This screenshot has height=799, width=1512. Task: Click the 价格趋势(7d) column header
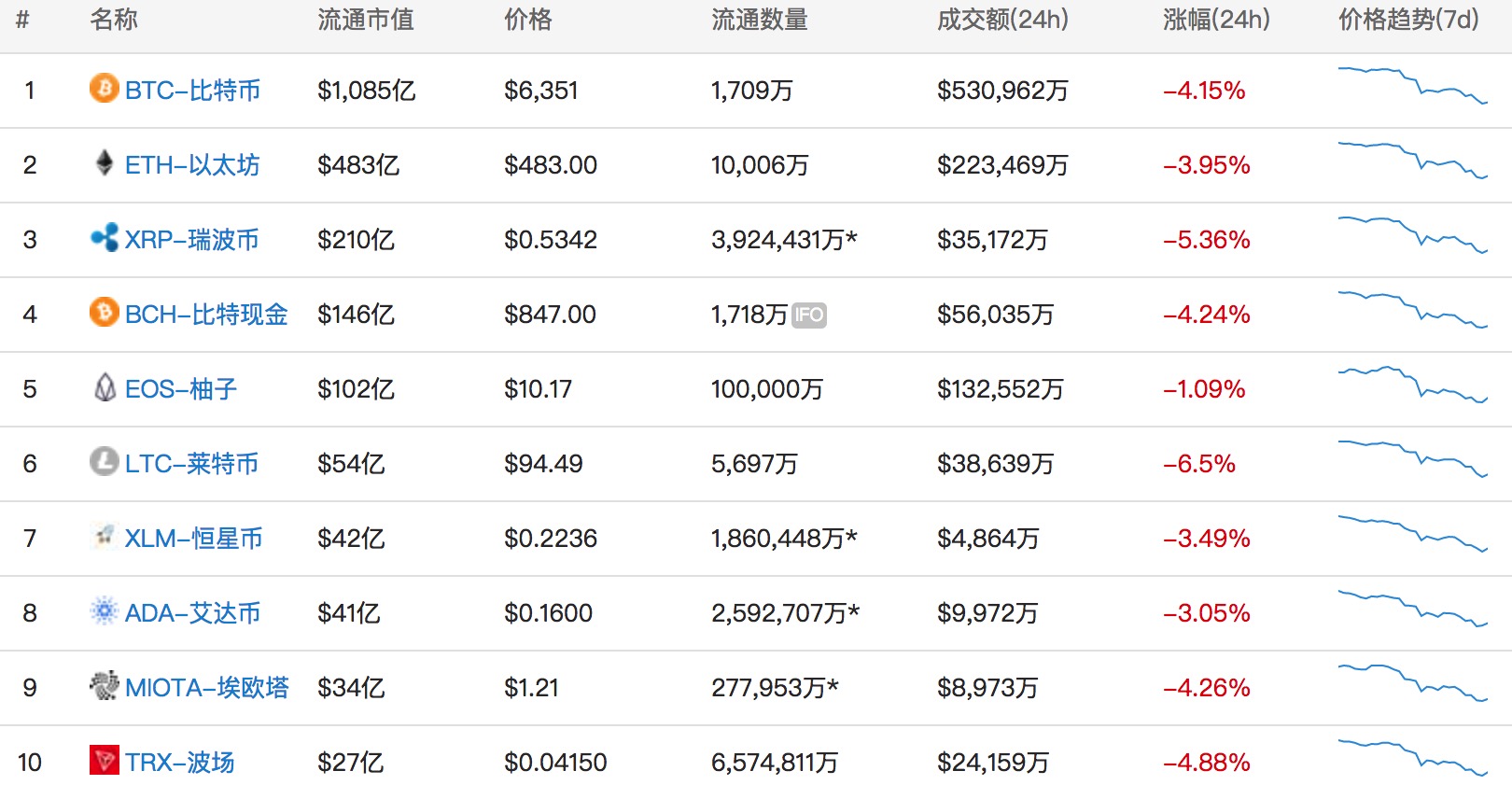point(1409,20)
